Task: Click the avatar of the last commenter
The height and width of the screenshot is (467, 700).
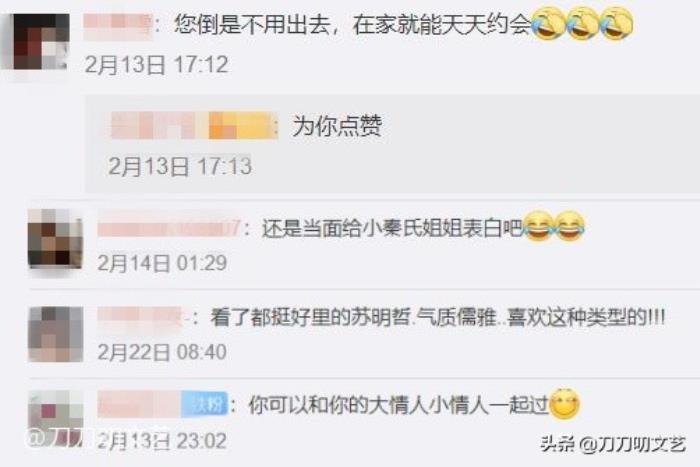Action: pyautogui.click(x=56, y=415)
